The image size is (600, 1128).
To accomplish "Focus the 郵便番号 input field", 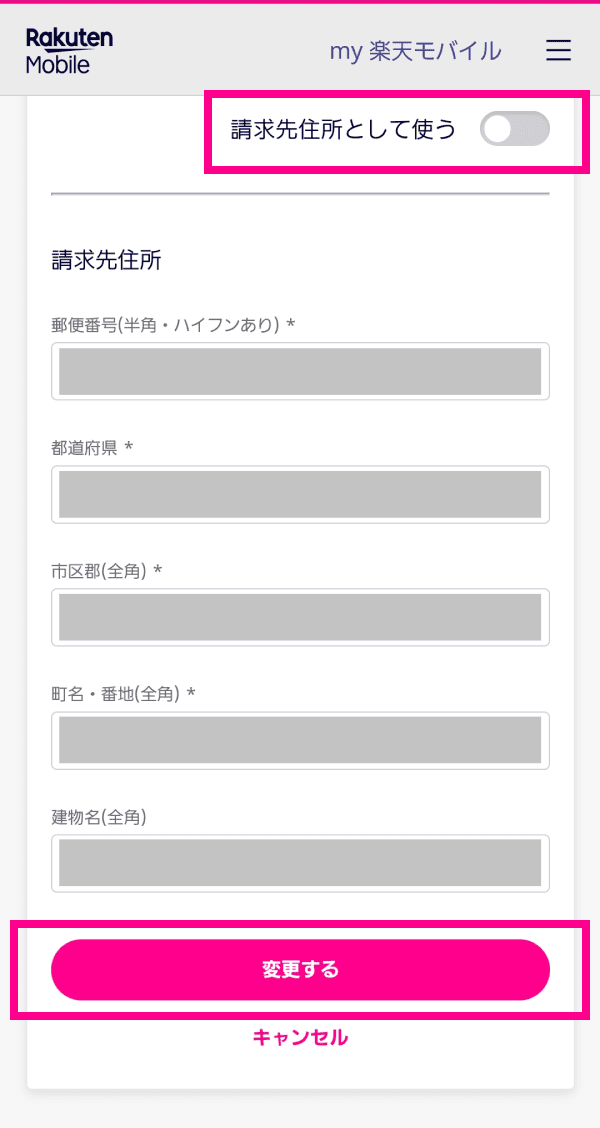I will 300,372.
